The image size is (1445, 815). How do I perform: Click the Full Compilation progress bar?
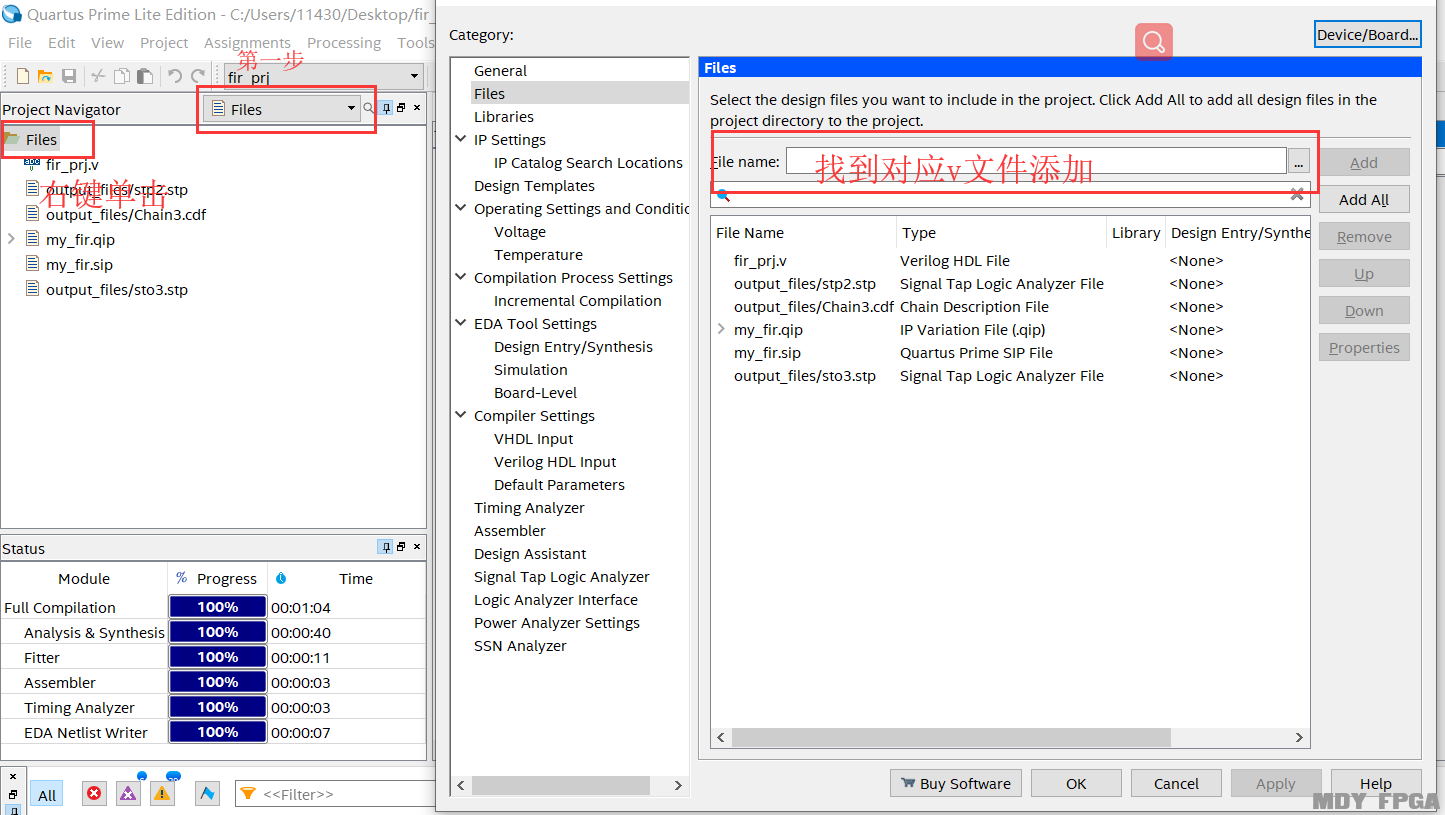tap(217, 607)
